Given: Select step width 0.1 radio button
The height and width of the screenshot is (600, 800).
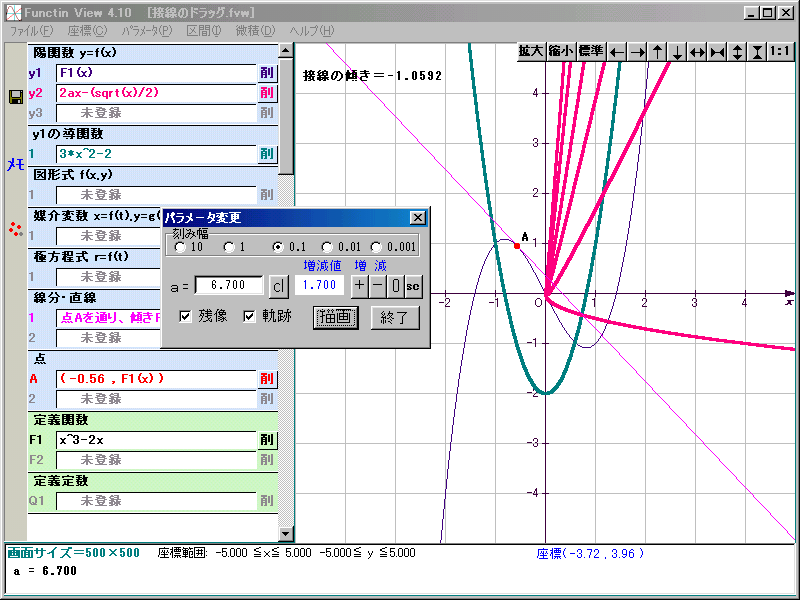Looking at the screenshot, I should 278,247.
